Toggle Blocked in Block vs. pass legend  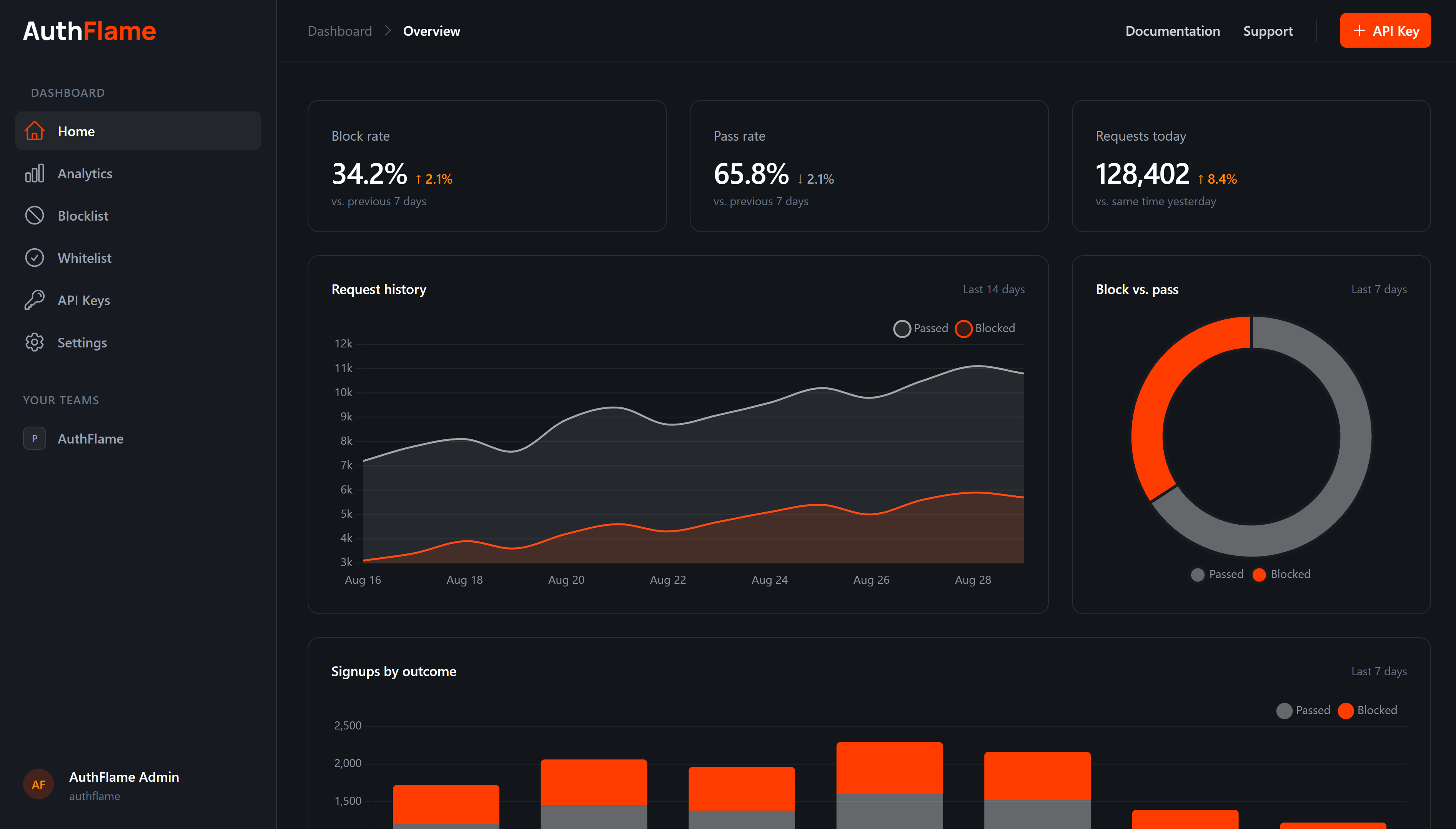(1281, 574)
